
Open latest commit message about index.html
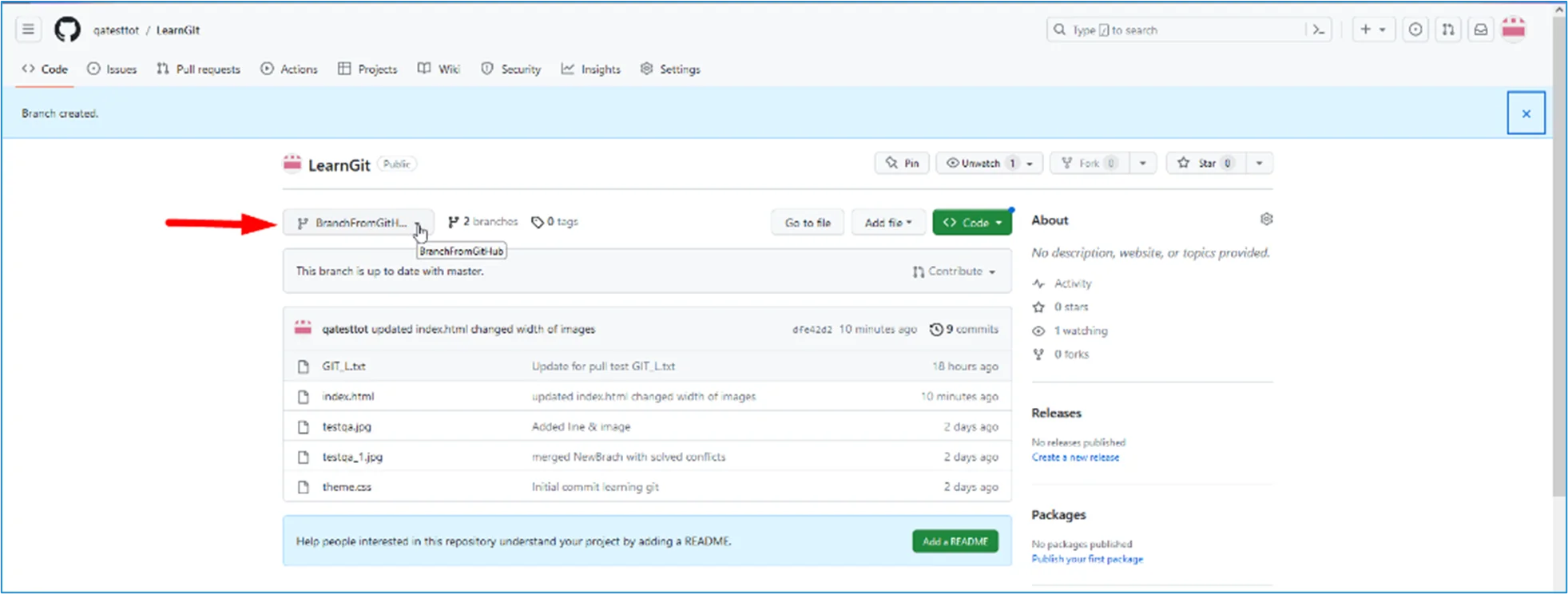[x=484, y=329]
